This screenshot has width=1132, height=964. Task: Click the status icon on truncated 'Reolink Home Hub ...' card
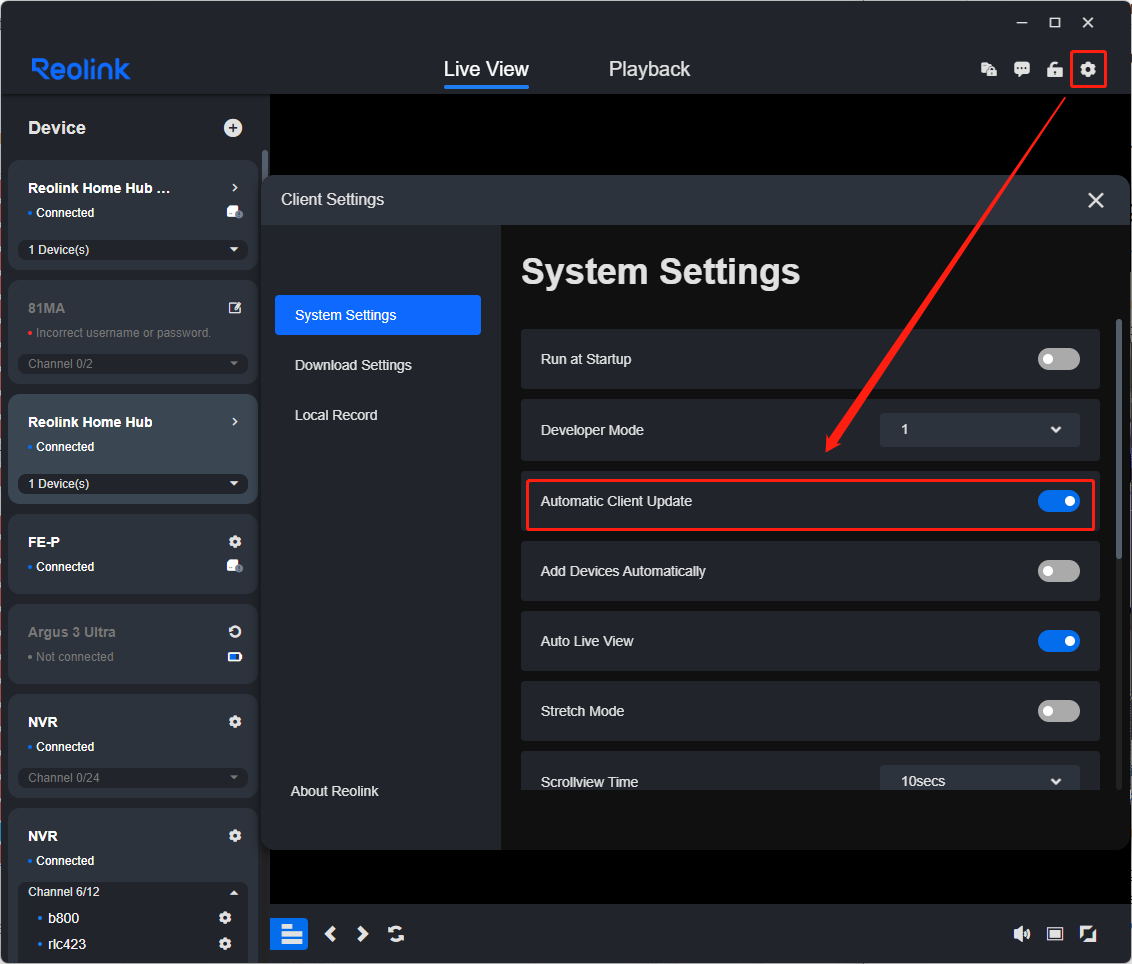click(x=235, y=212)
